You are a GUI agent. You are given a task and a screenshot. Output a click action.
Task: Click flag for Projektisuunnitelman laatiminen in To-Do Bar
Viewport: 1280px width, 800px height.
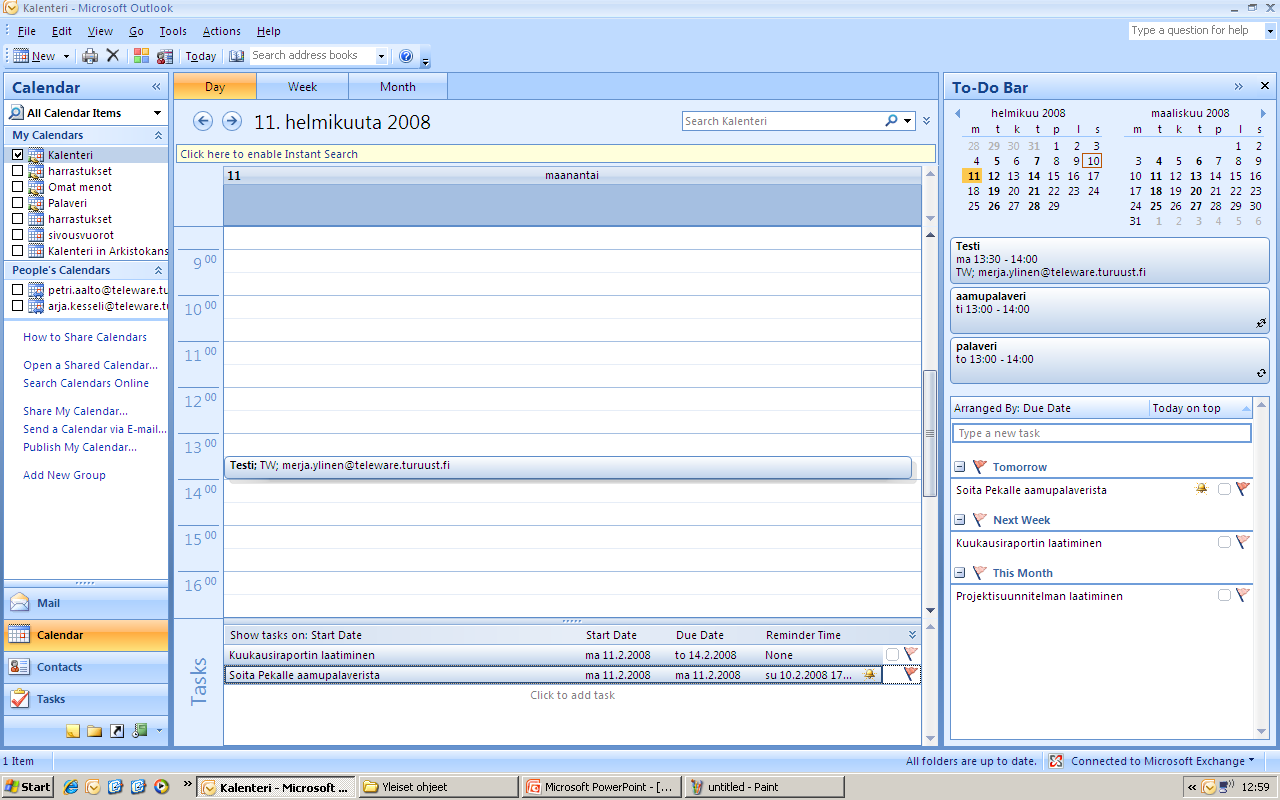(x=1243, y=596)
